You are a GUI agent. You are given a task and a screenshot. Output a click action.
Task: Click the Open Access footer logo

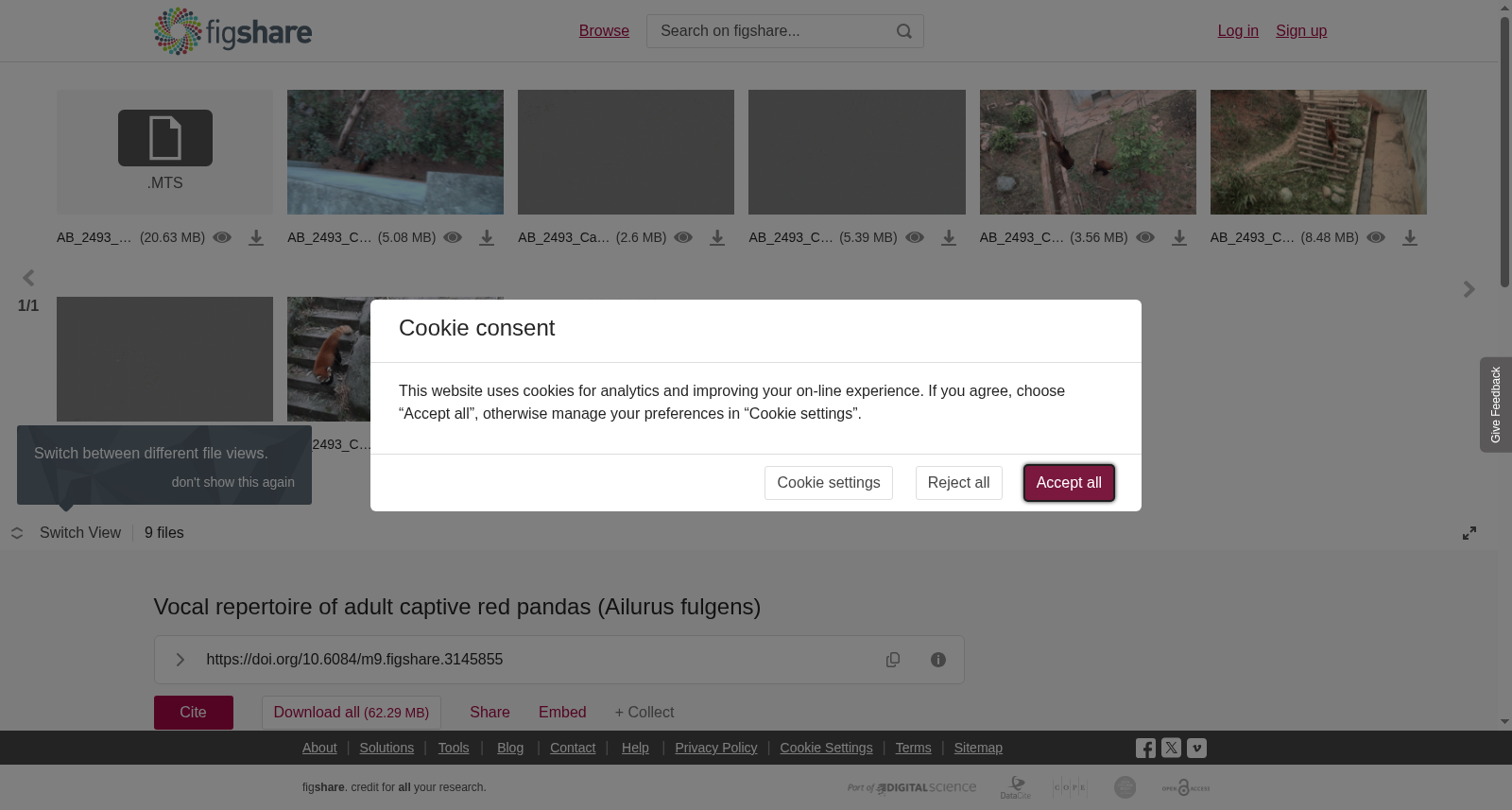pyautogui.click(x=1186, y=787)
